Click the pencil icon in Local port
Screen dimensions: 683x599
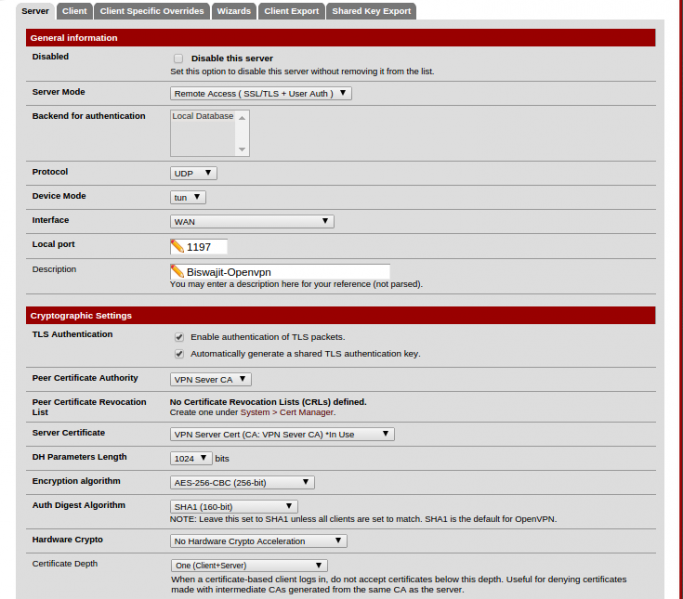click(x=177, y=247)
